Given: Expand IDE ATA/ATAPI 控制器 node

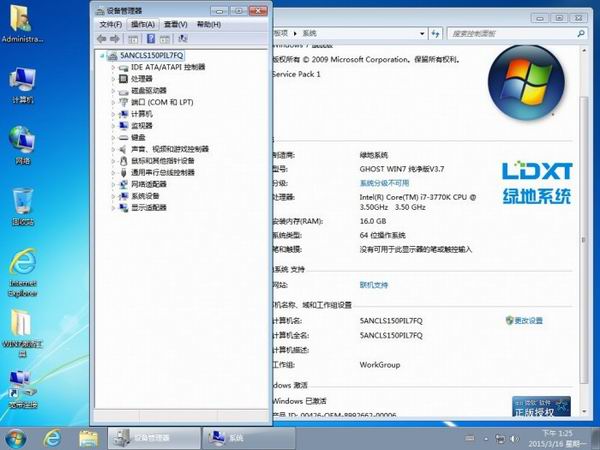Looking at the screenshot, I should click(113, 67).
